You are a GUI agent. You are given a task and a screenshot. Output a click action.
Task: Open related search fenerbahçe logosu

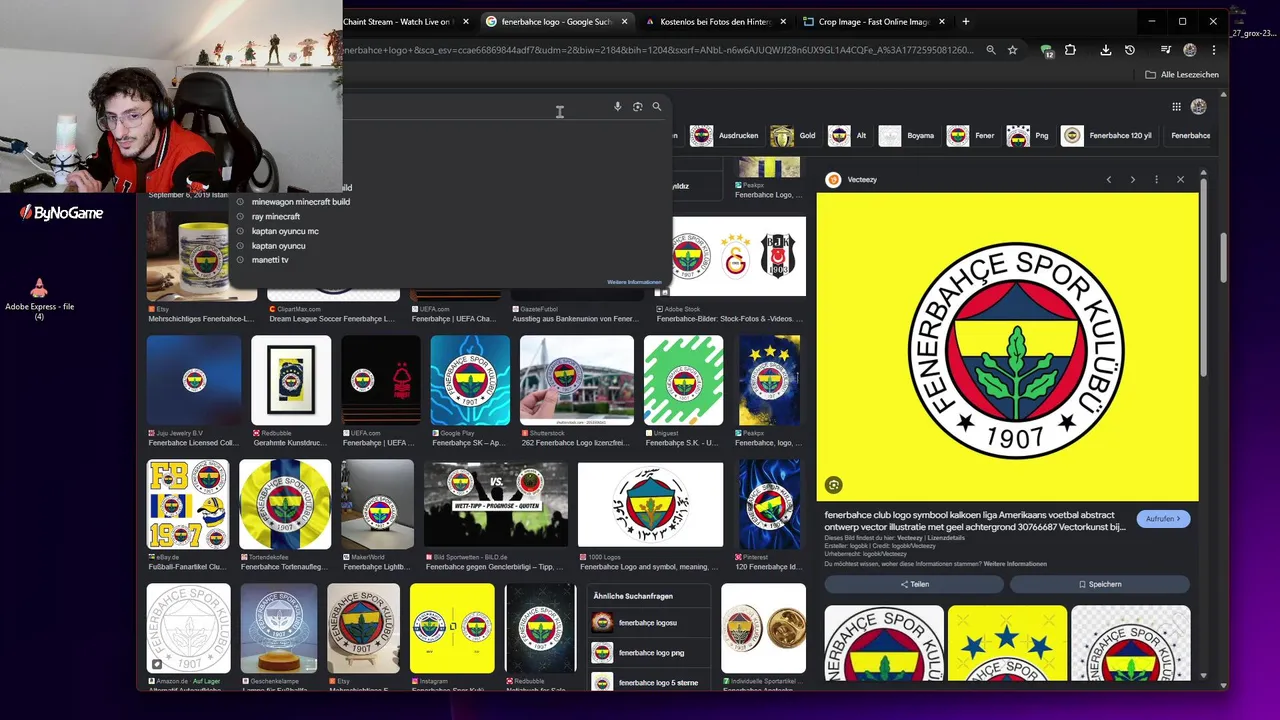click(x=649, y=623)
